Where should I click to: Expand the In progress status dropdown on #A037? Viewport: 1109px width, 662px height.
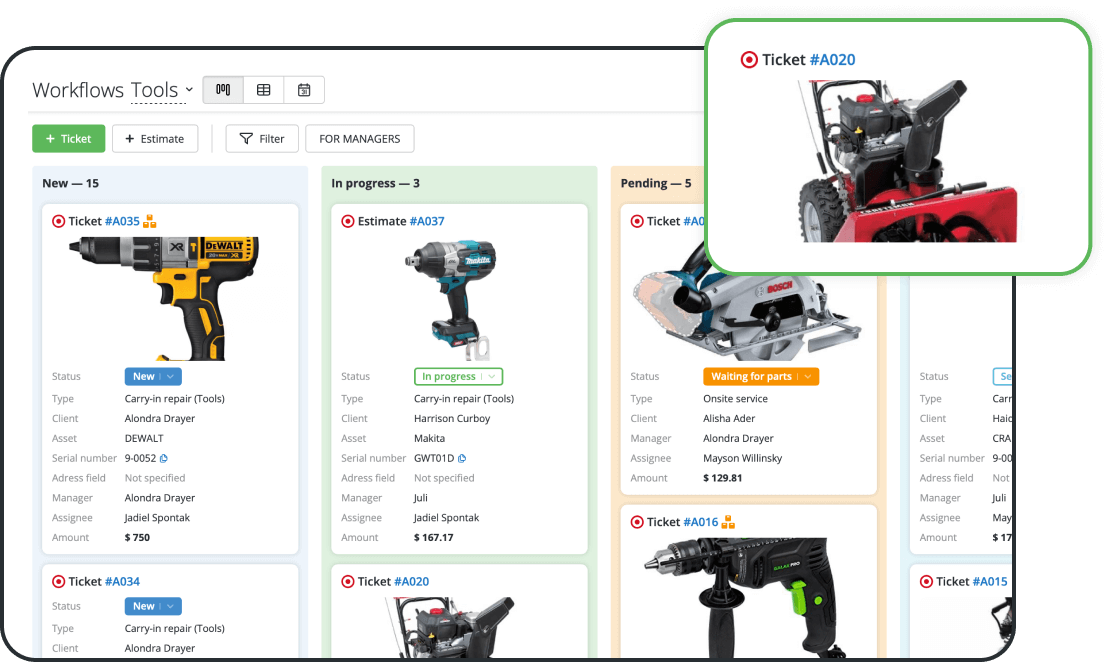(x=458, y=376)
